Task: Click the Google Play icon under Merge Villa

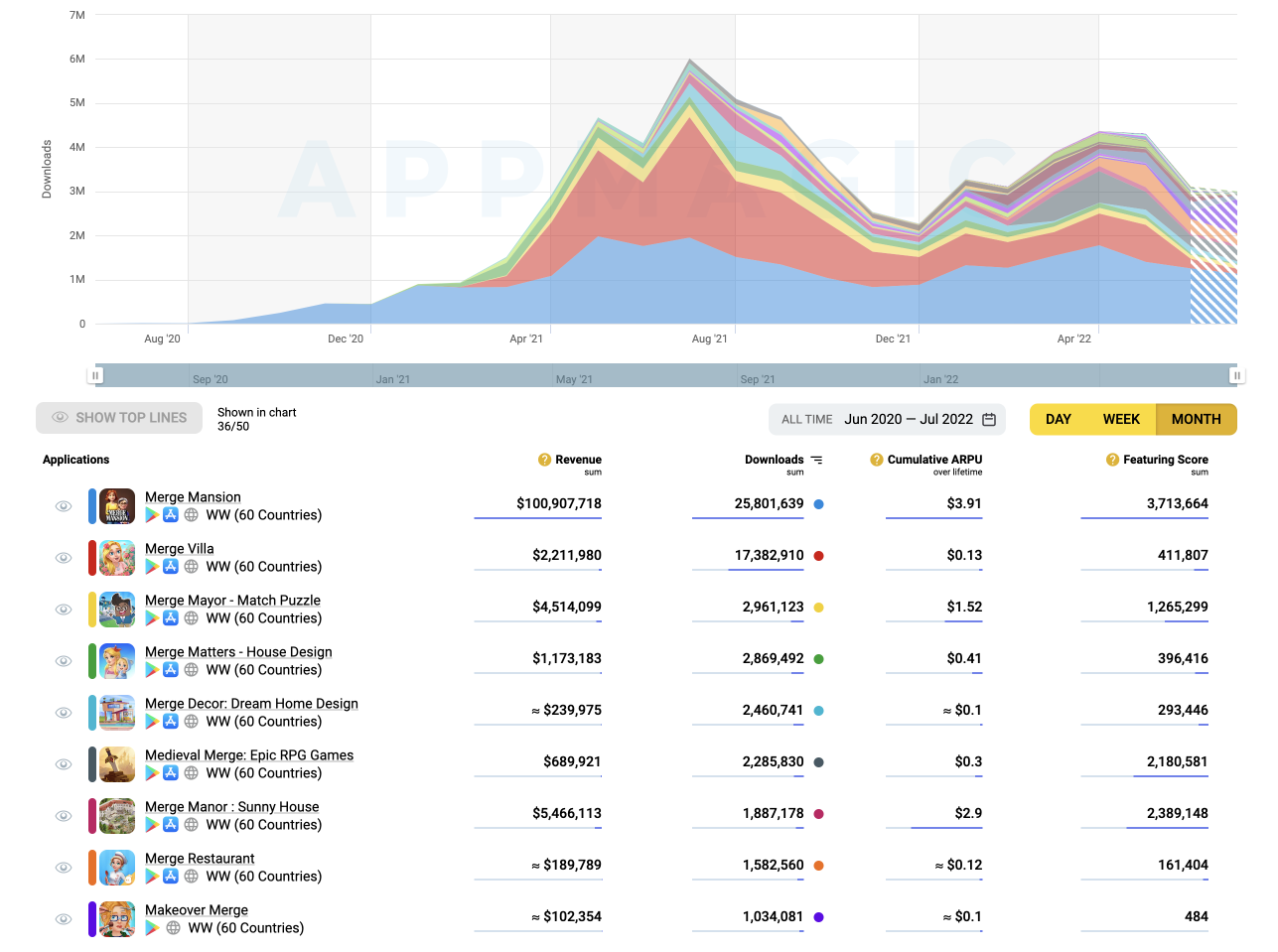Action: [152, 567]
